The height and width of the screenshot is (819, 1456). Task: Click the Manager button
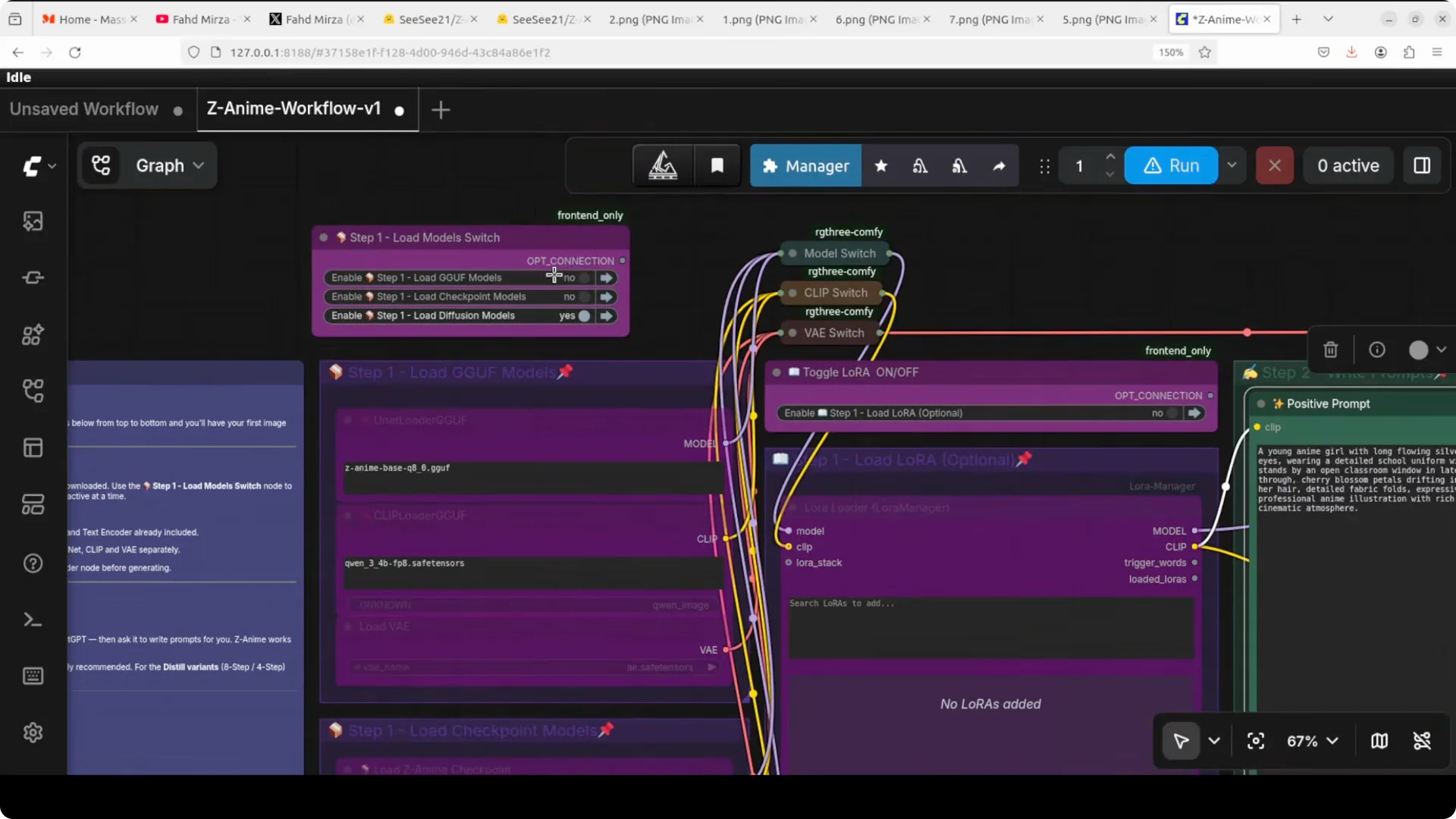tap(805, 166)
